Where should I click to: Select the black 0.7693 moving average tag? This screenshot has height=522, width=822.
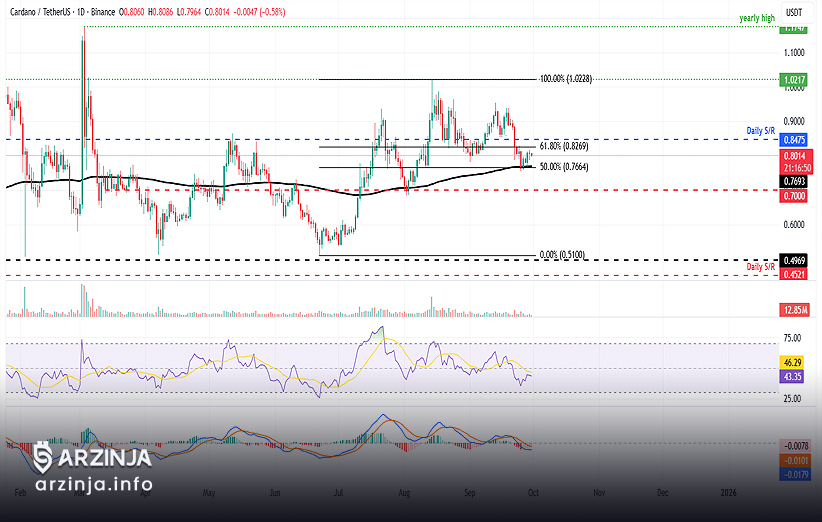coord(796,182)
